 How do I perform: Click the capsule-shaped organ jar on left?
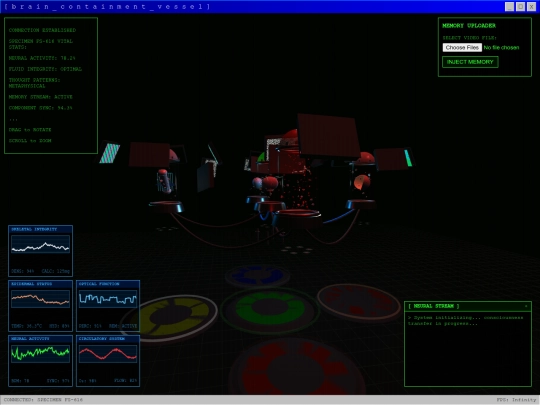(166, 181)
